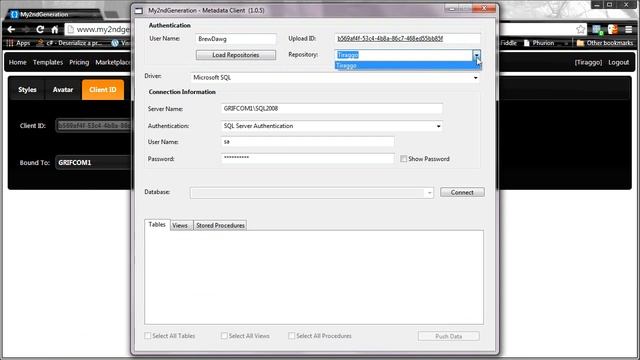Open Home link on website
640x360 pixels.
pos(18,62)
